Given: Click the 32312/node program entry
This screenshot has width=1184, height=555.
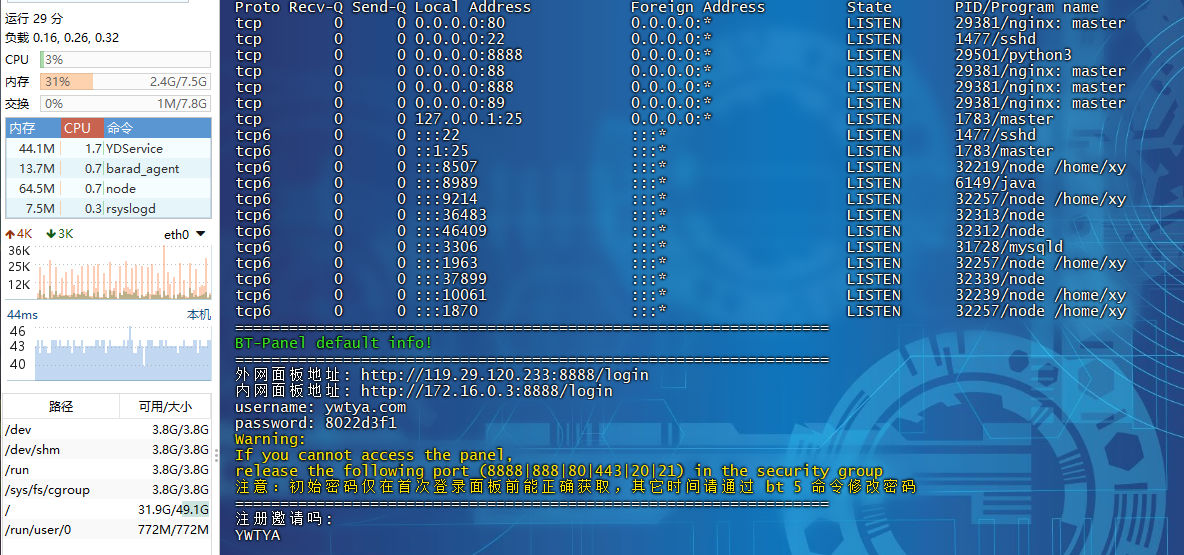Looking at the screenshot, I should (x=1000, y=231).
